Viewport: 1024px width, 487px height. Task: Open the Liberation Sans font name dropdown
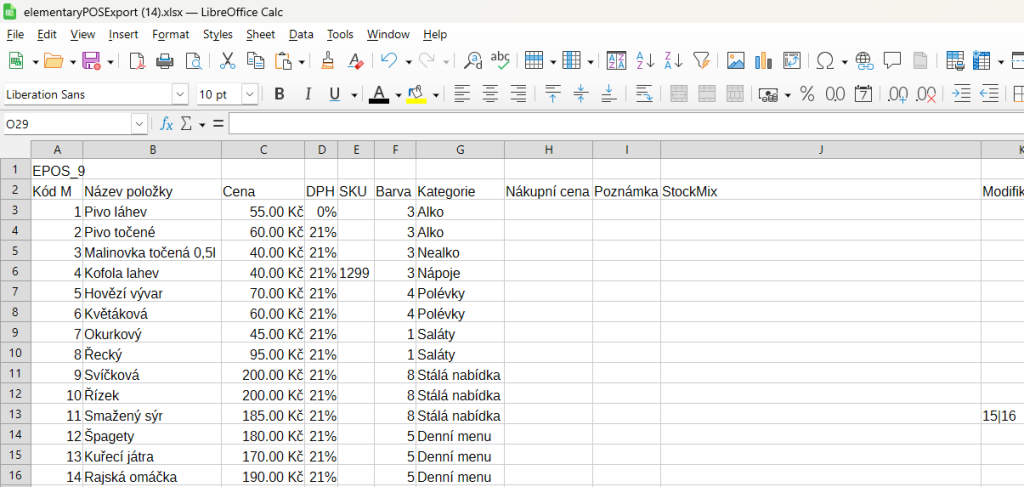[180, 94]
